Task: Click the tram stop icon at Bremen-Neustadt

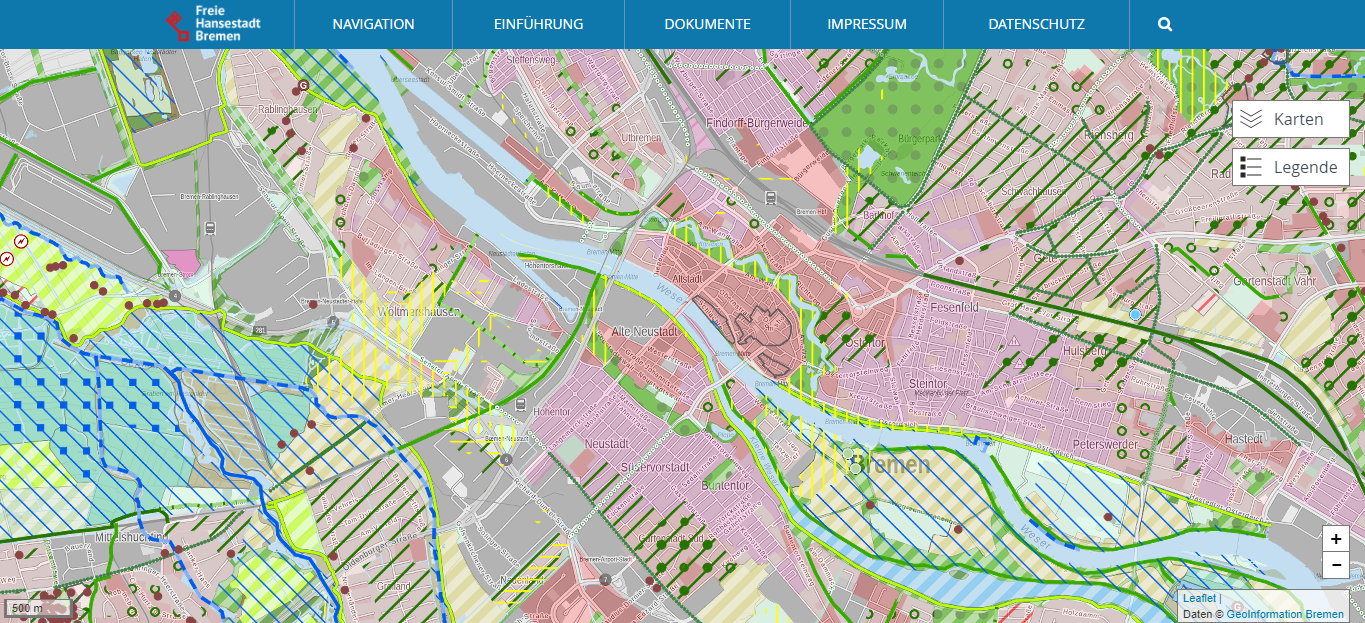Action: point(520,404)
